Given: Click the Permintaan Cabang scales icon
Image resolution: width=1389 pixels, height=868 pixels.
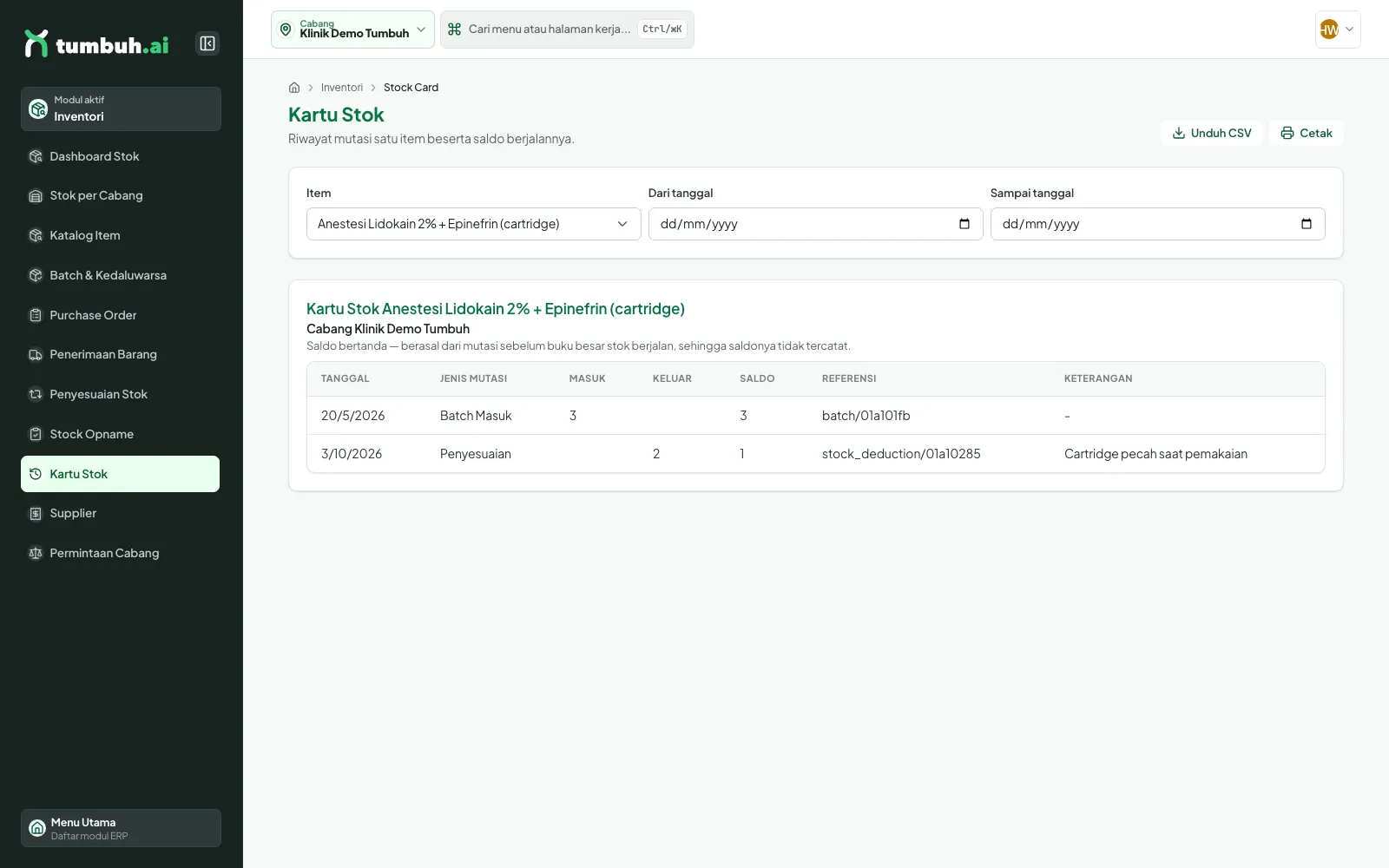Looking at the screenshot, I should click(36, 553).
